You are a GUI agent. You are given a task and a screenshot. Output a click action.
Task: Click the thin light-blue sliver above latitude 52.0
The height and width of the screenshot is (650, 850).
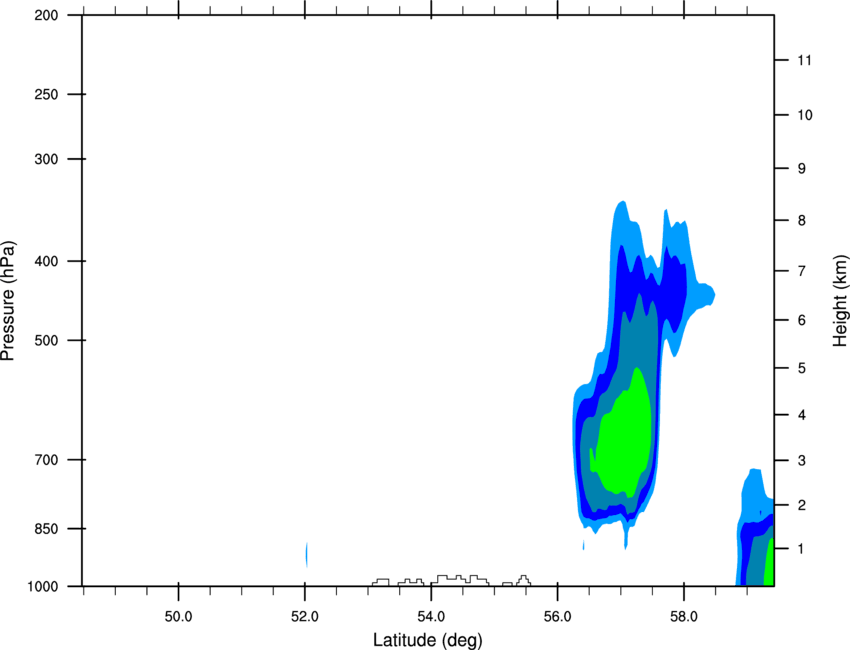point(307,554)
